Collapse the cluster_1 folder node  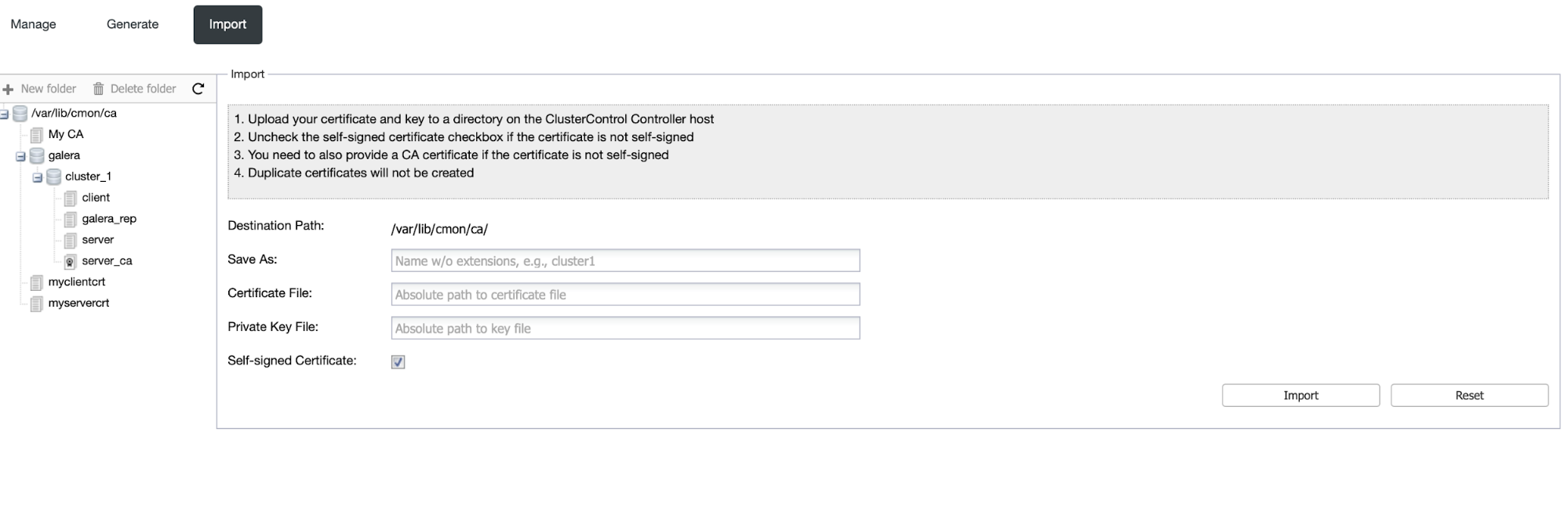point(37,178)
